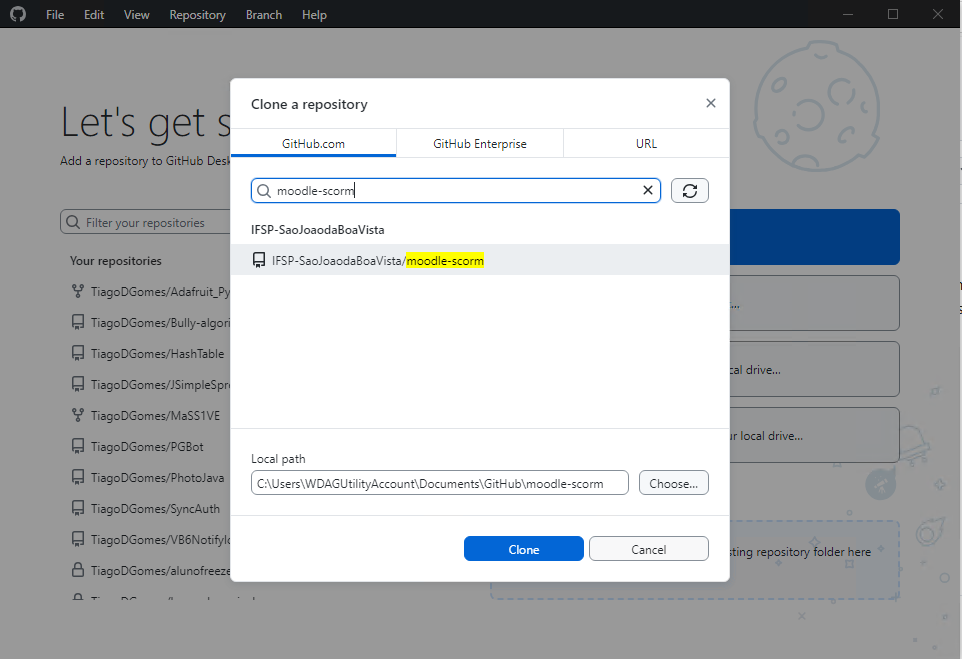Refresh the repository list
Screen dimensions: 962x659
coord(690,190)
